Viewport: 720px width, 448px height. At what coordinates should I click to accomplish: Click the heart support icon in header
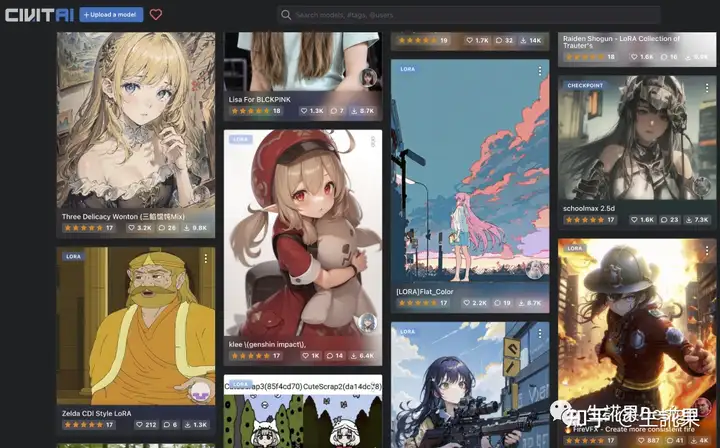click(156, 15)
